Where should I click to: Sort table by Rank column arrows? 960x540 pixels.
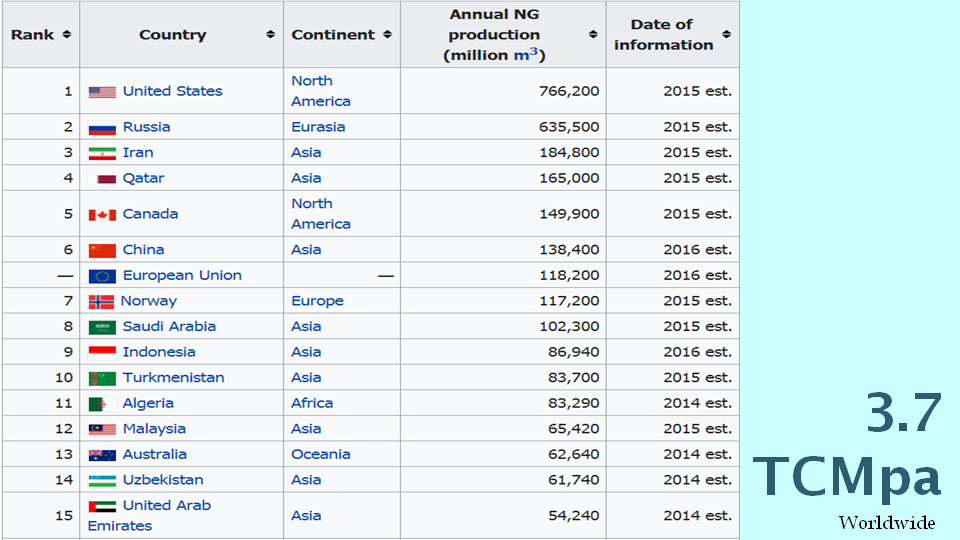point(67,35)
